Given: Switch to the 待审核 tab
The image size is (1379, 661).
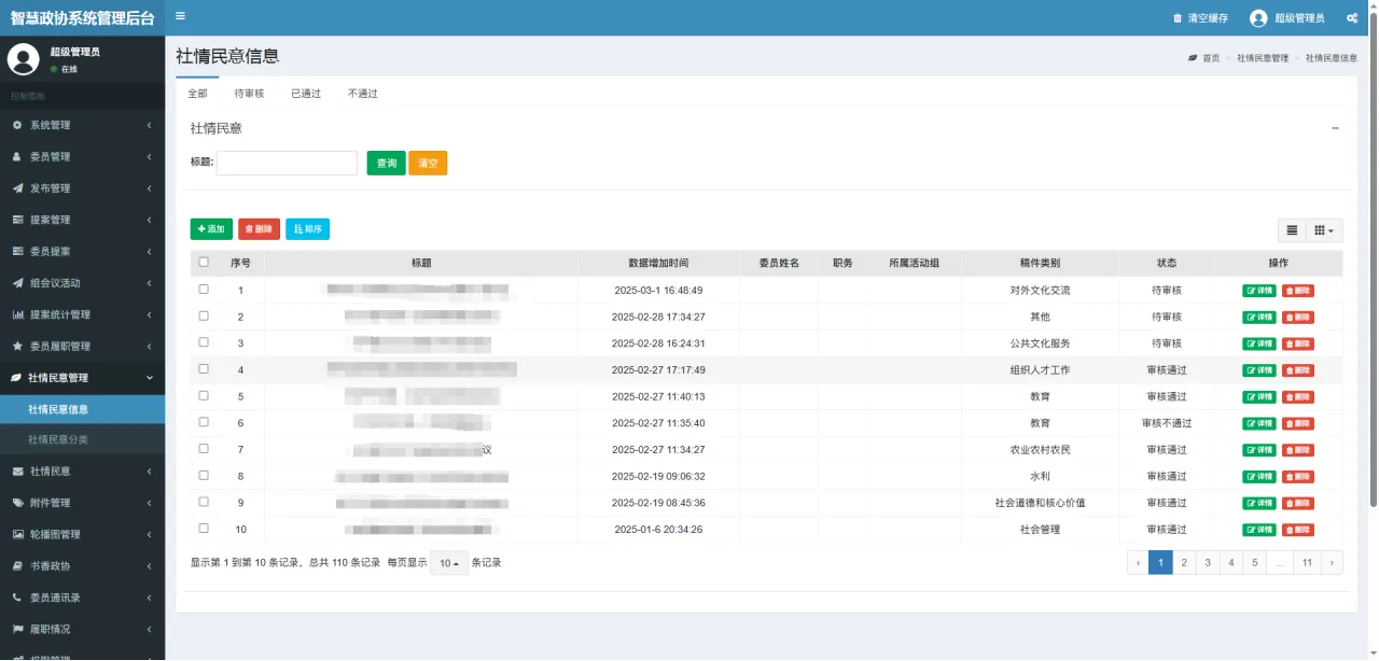Looking at the screenshot, I should coord(249,93).
